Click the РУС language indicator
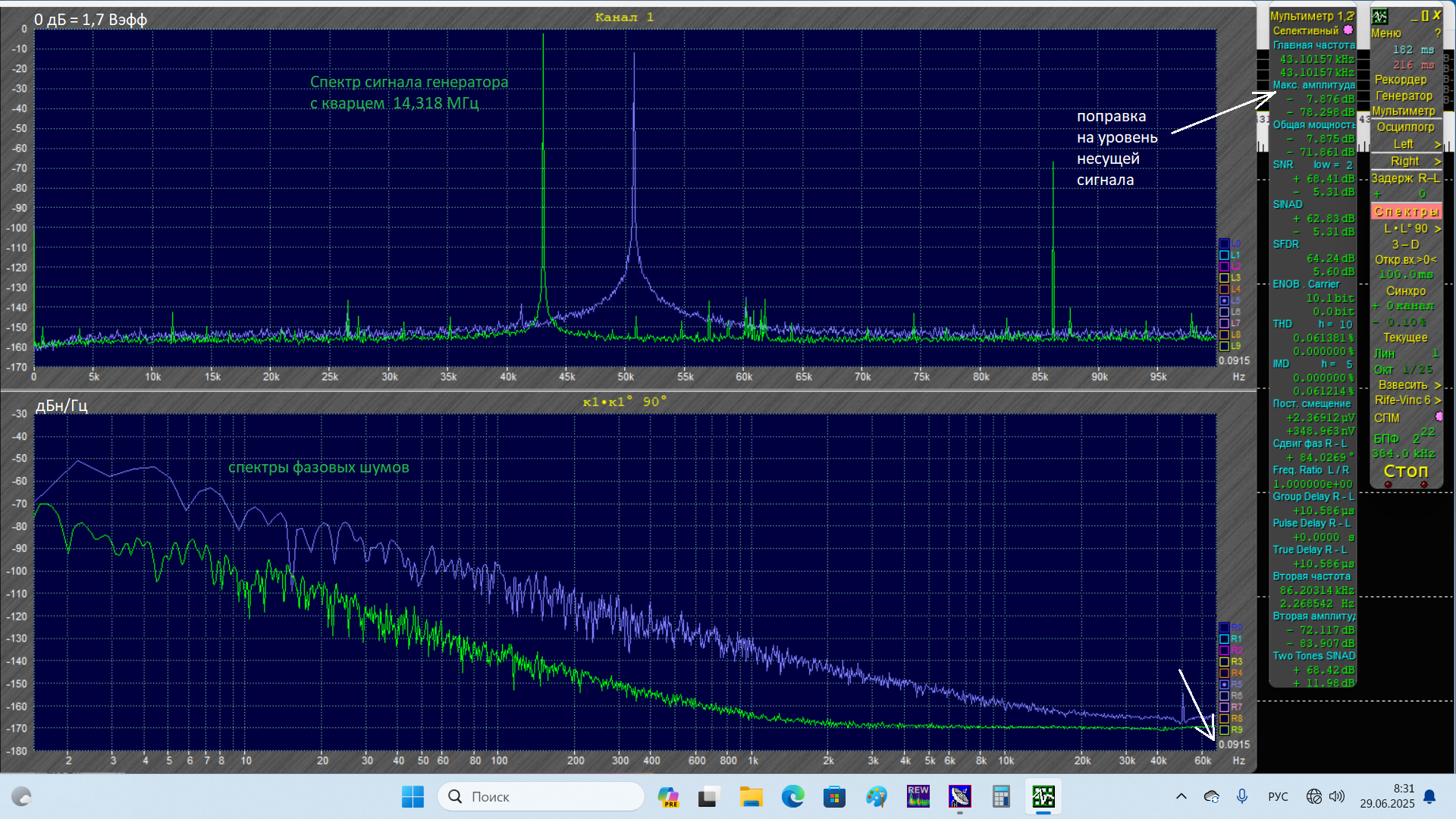1456x819 pixels. 1278,796
